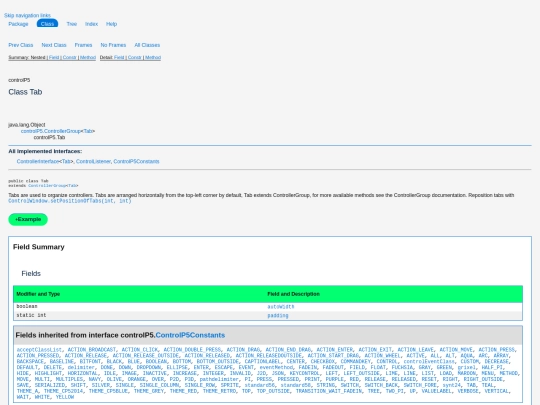540x405 pixels.
Task: Open the THEME_RETRO constant link
Action: tap(219, 391)
